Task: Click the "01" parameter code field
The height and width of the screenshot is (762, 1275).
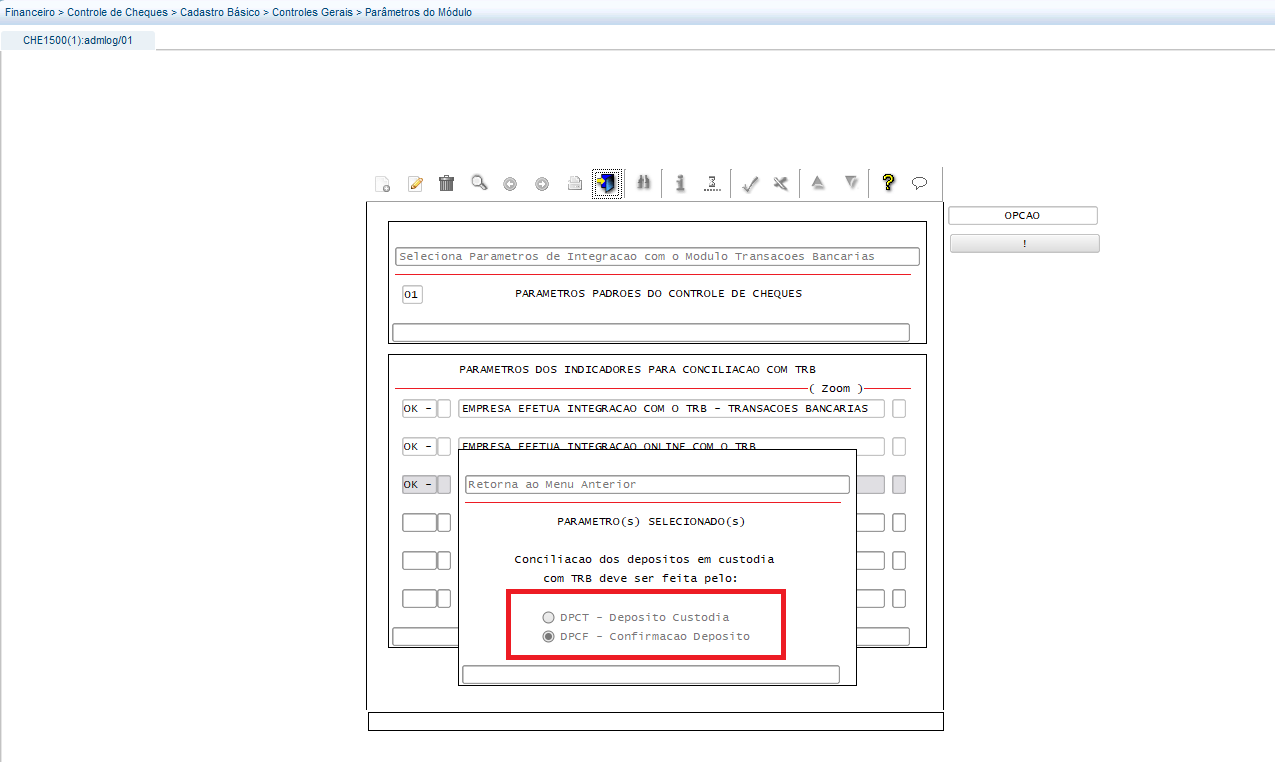Action: pos(412,294)
